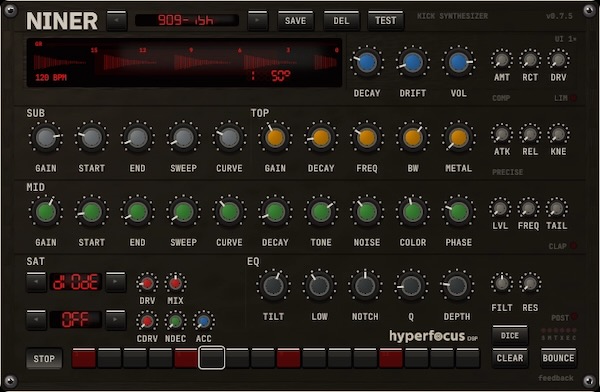Click the green TONE knob

click(321, 212)
